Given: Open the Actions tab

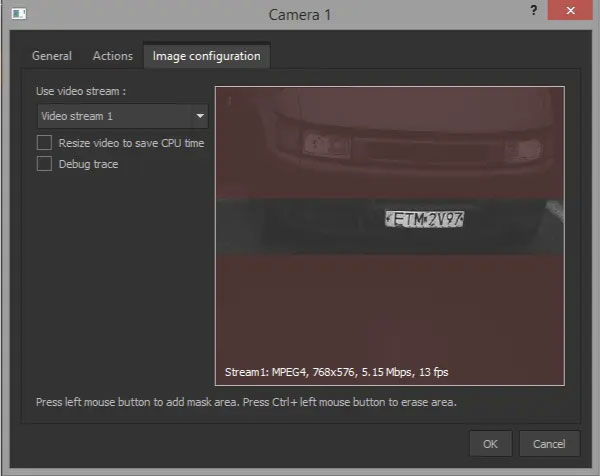Looking at the screenshot, I should pos(113,56).
